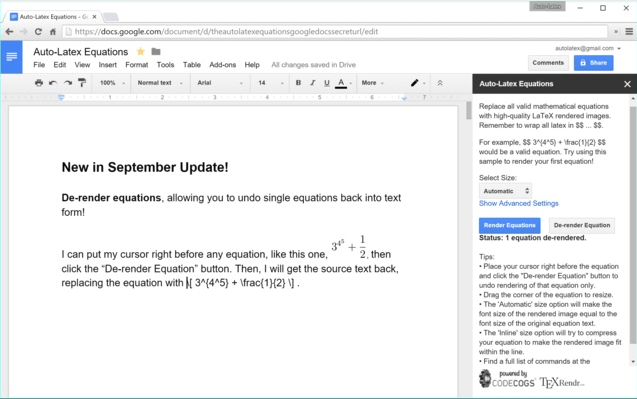Click the print icon in toolbar
The image size is (637, 399).
pyautogui.click(x=39, y=83)
